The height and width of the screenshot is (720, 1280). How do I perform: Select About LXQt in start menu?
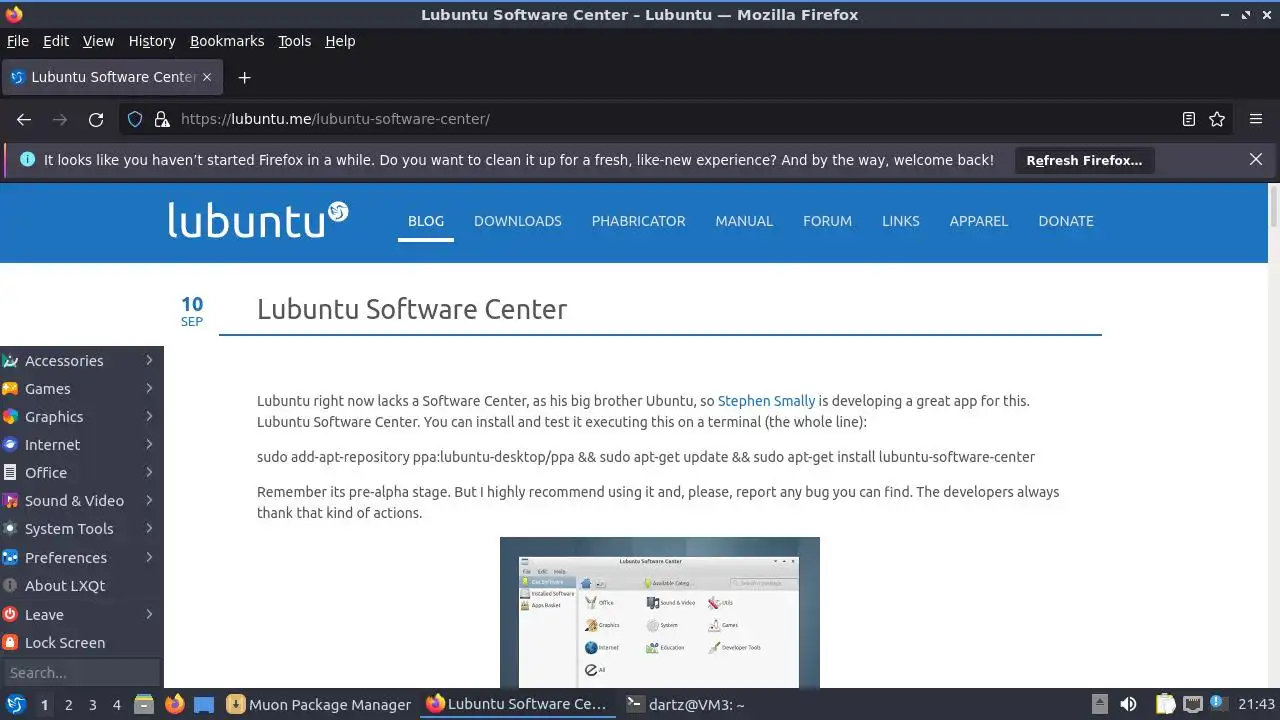tap(80, 586)
